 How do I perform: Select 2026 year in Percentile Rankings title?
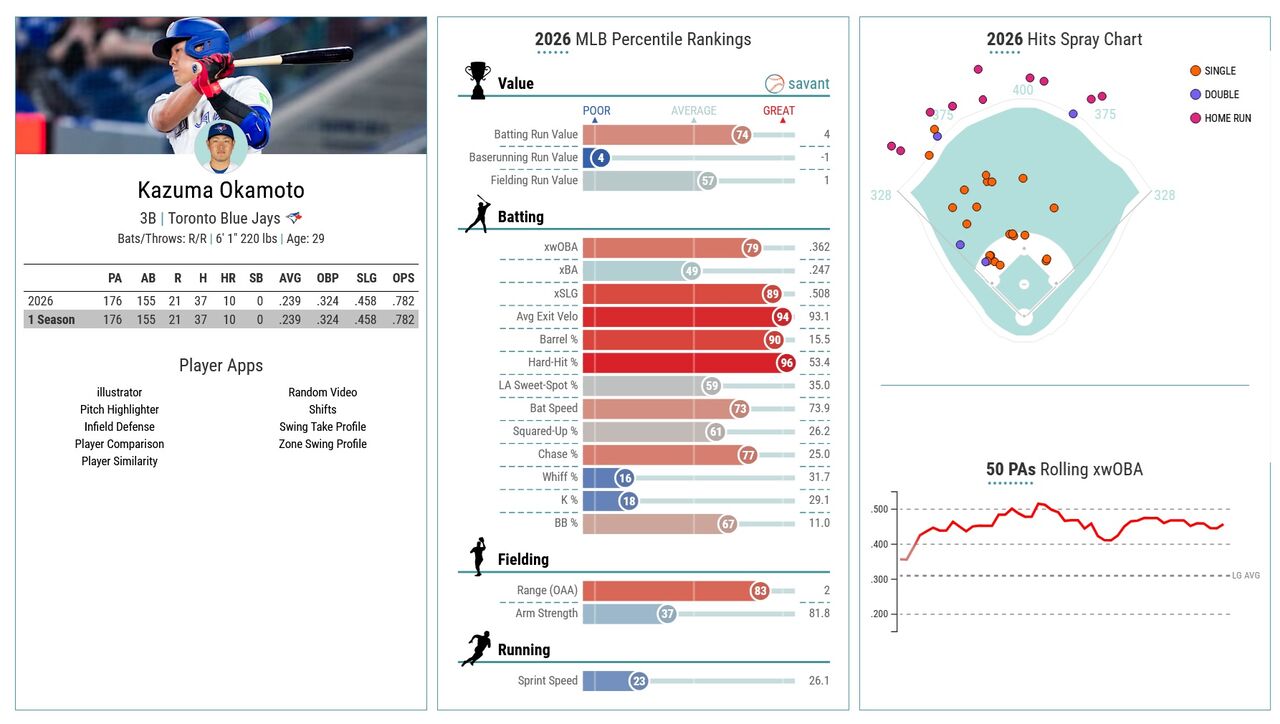pos(553,40)
